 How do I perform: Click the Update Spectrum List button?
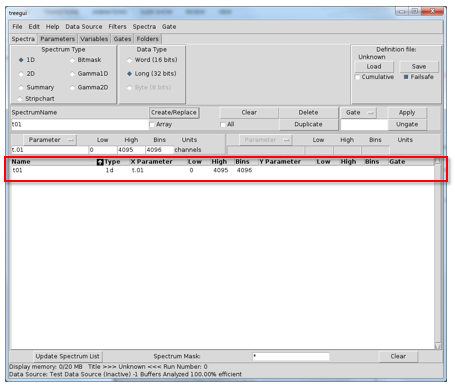pos(68,356)
